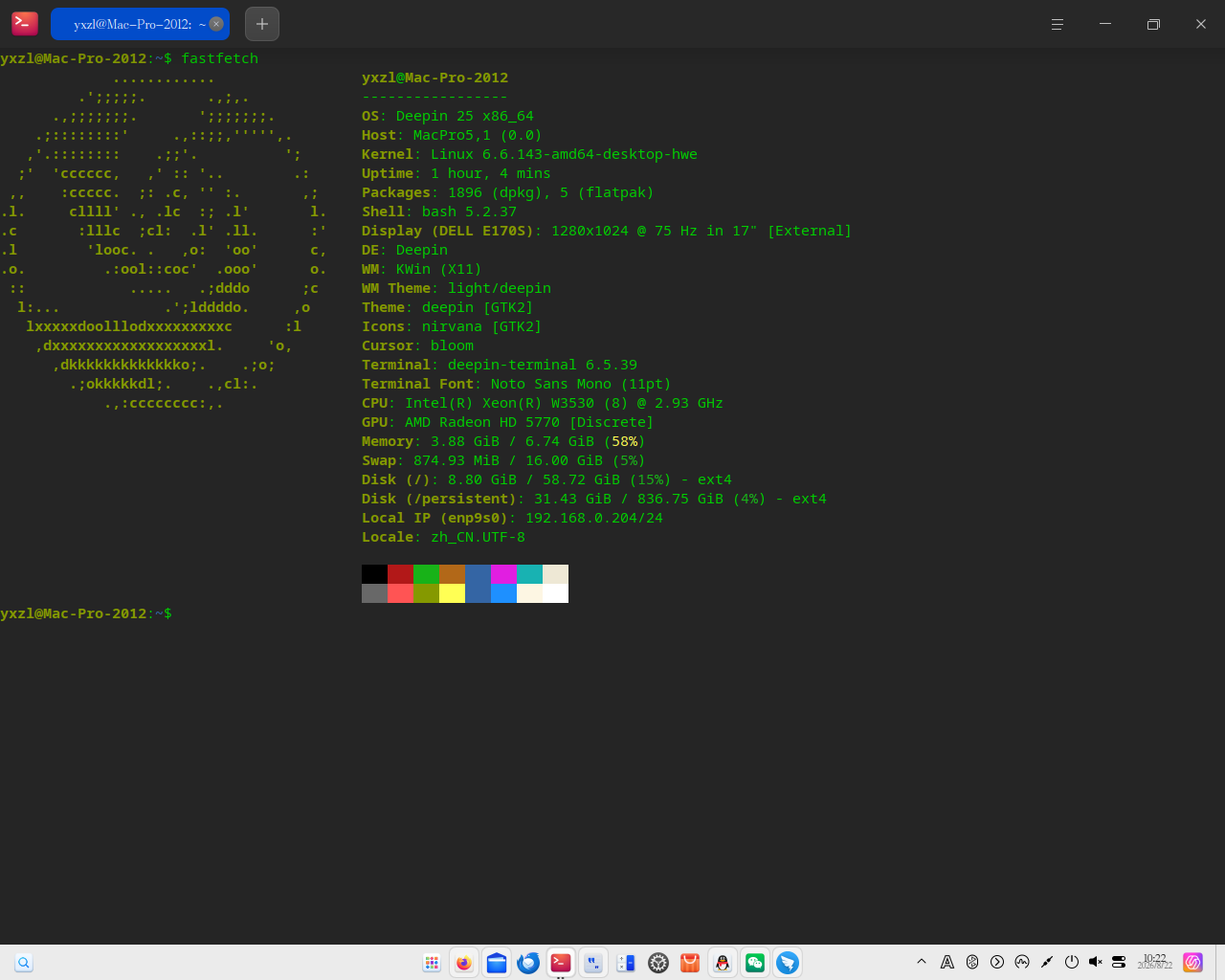Click the kernel text 'Linux 6.6.143-amd64-desktop-hwe'

564,154
